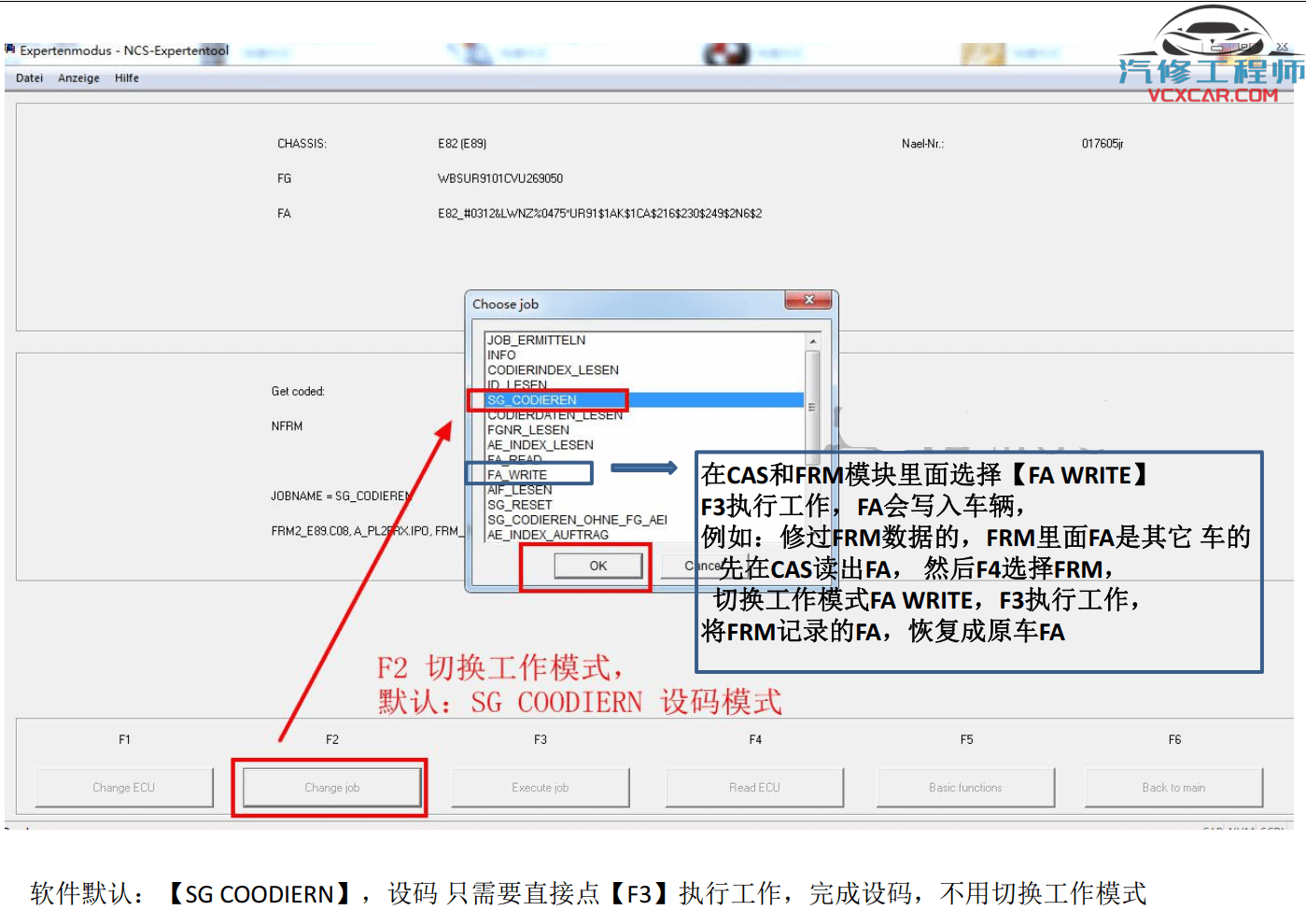Click the NCS-Expertentool title bar icon
The height and width of the screenshot is (924, 1306).
click(8, 50)
